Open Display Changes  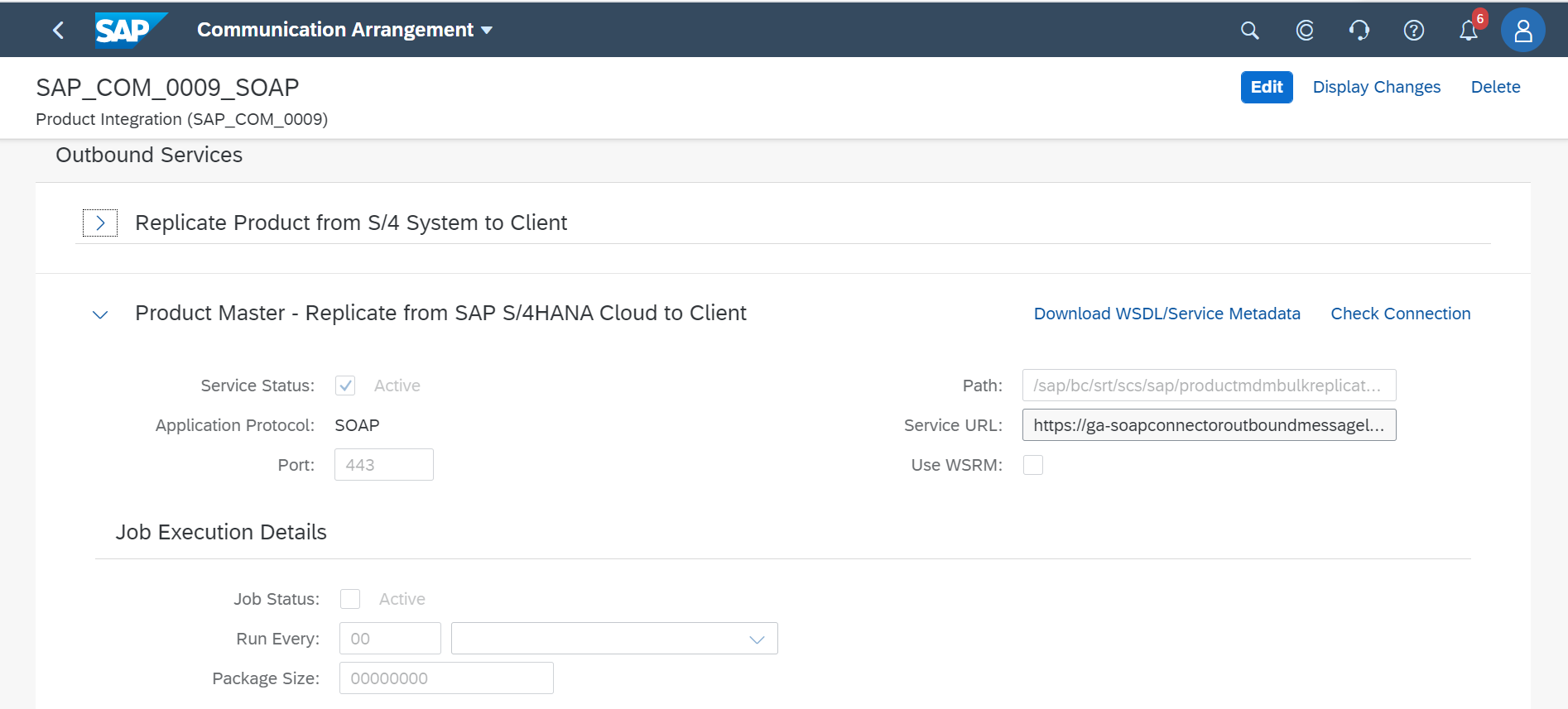coord(1377,87)
